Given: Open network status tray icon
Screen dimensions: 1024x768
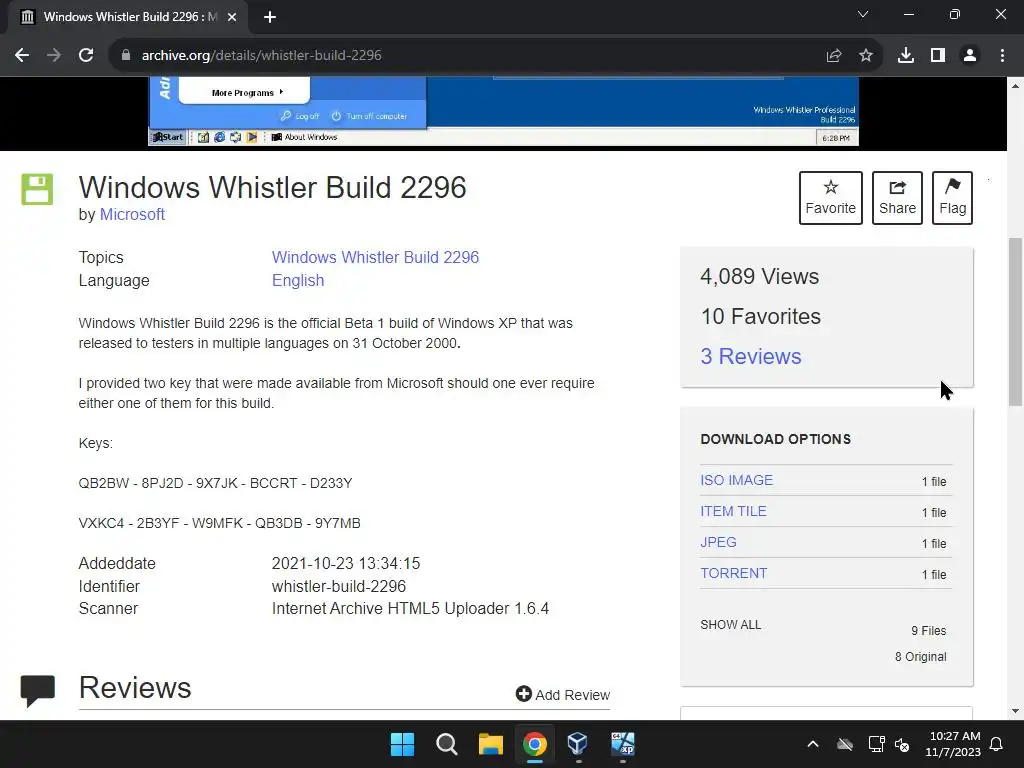Looking at the screenshot, I should click(x=876, y=744).
